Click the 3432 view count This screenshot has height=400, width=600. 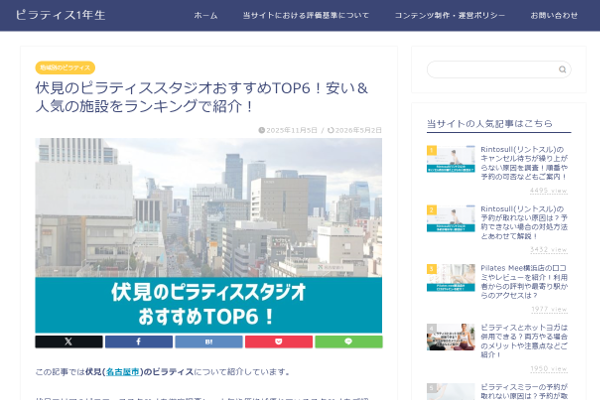[548, 250]
